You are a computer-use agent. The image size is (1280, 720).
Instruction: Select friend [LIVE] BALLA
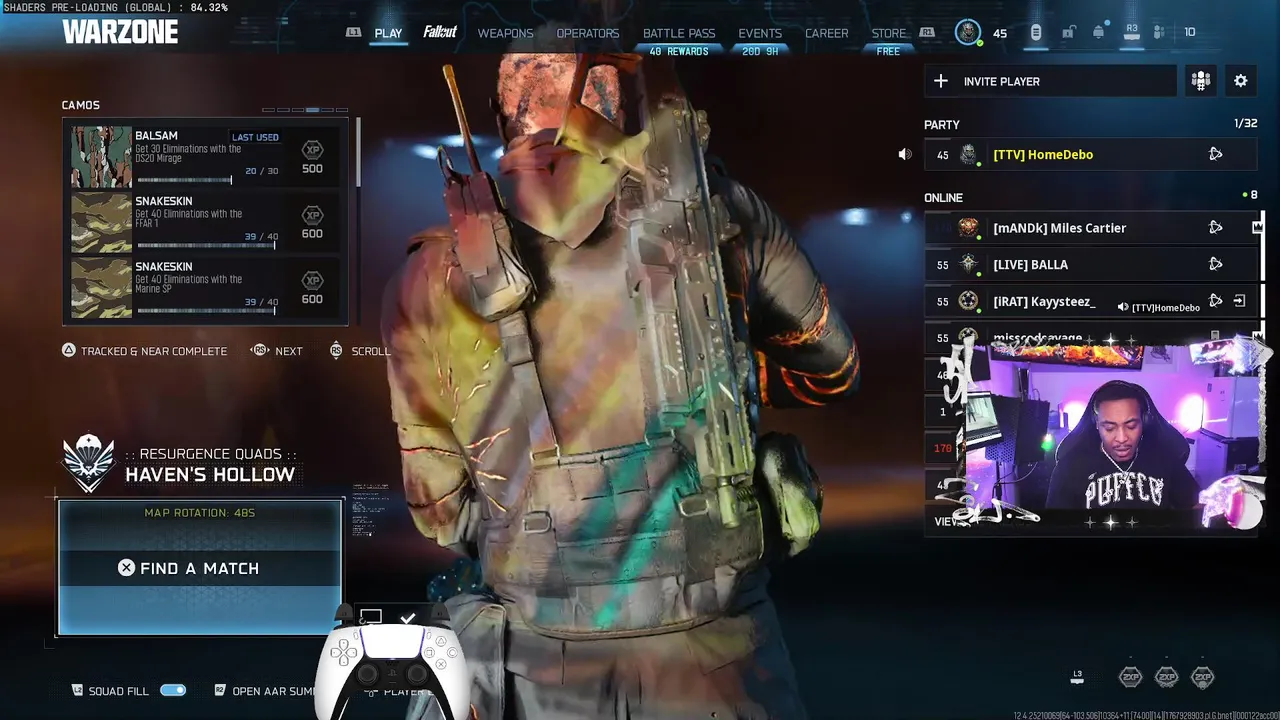[x=1091, y=264]
